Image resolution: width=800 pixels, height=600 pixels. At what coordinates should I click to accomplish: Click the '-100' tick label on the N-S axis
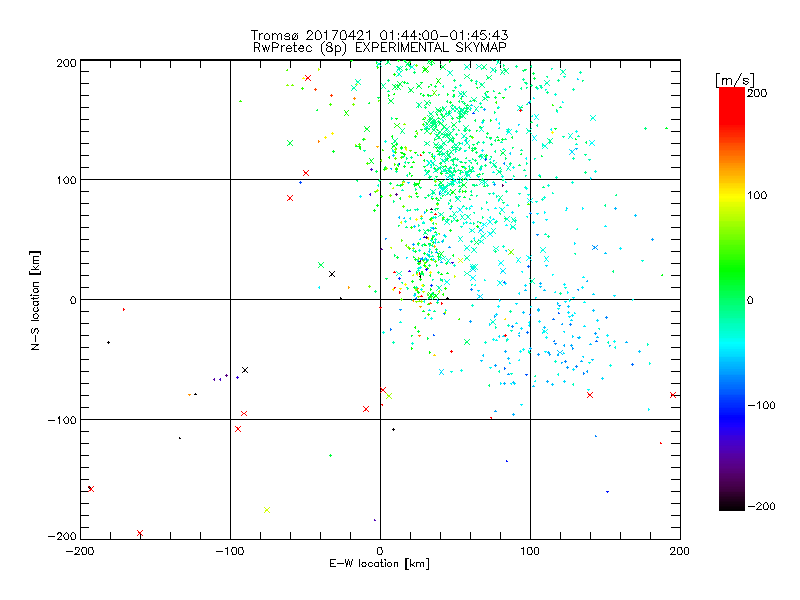[x=62, y=420]
